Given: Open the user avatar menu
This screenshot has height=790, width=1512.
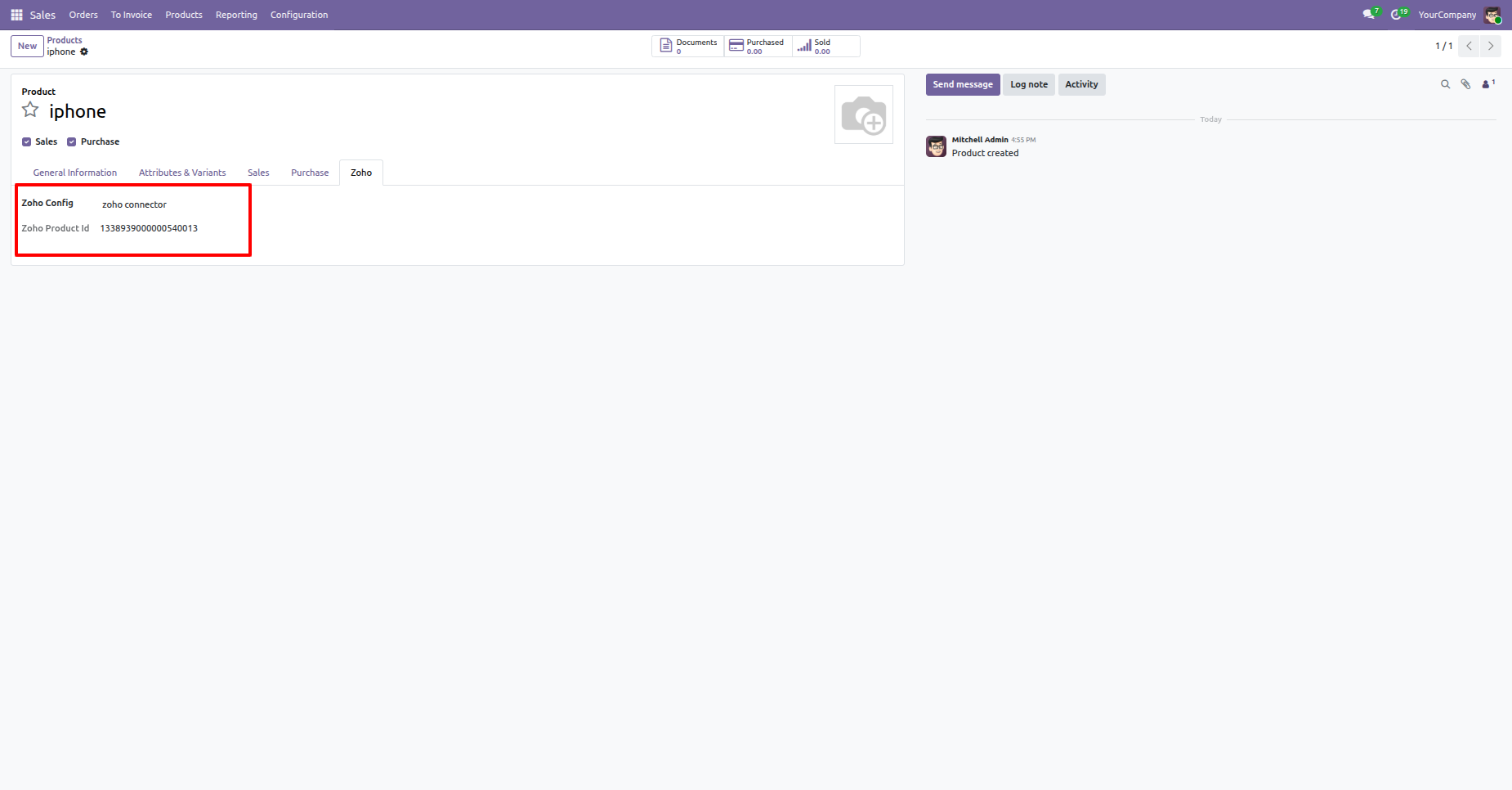Looking at the screenshot, I should (x=1492, y=15).
